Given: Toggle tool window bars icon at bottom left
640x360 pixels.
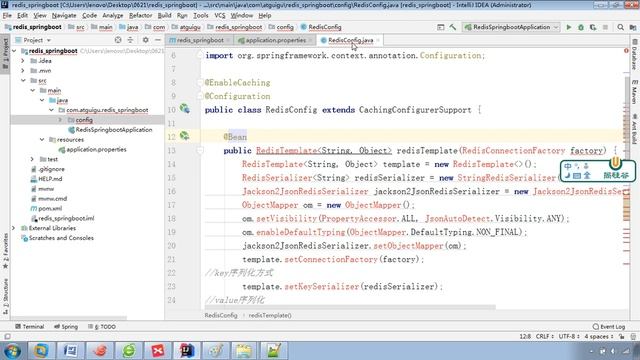Looking at the screenshot, I should coord(7,337).
